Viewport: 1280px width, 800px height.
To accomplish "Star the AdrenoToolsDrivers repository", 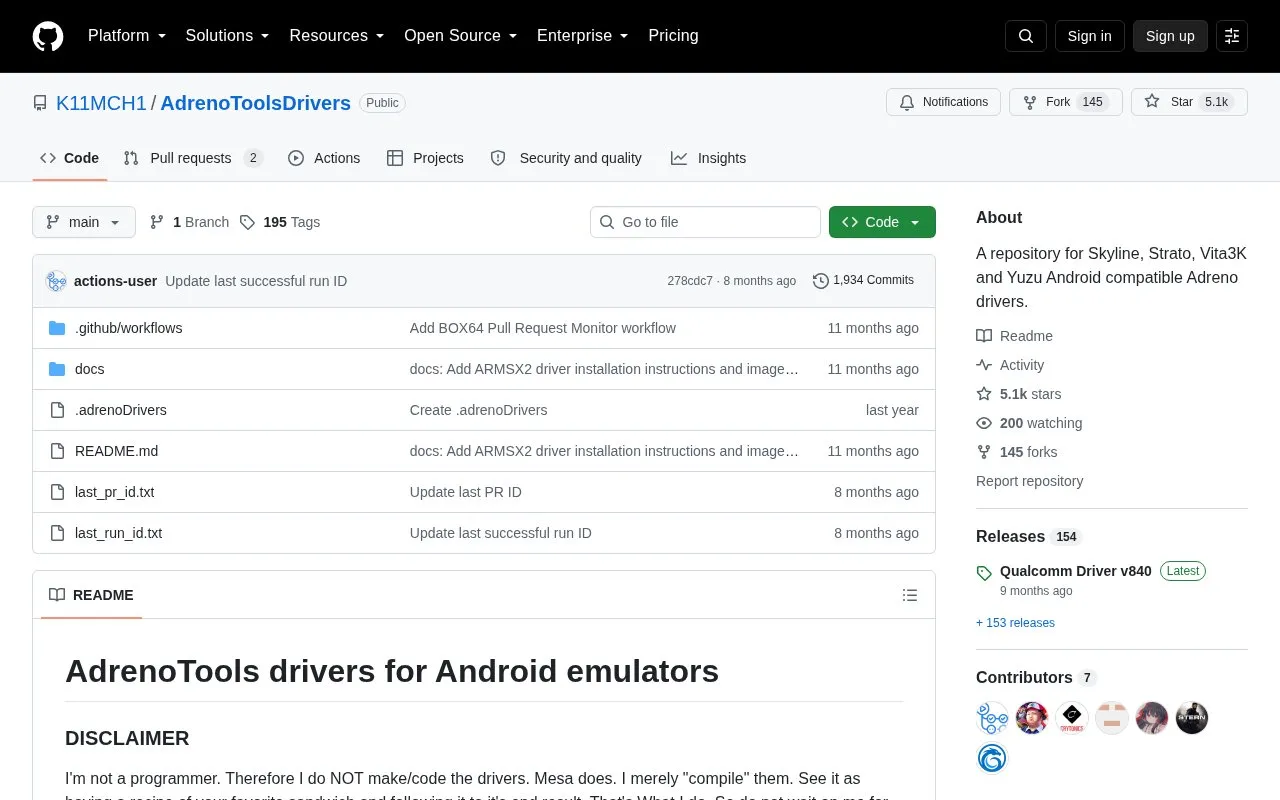I will point(1189,102).
